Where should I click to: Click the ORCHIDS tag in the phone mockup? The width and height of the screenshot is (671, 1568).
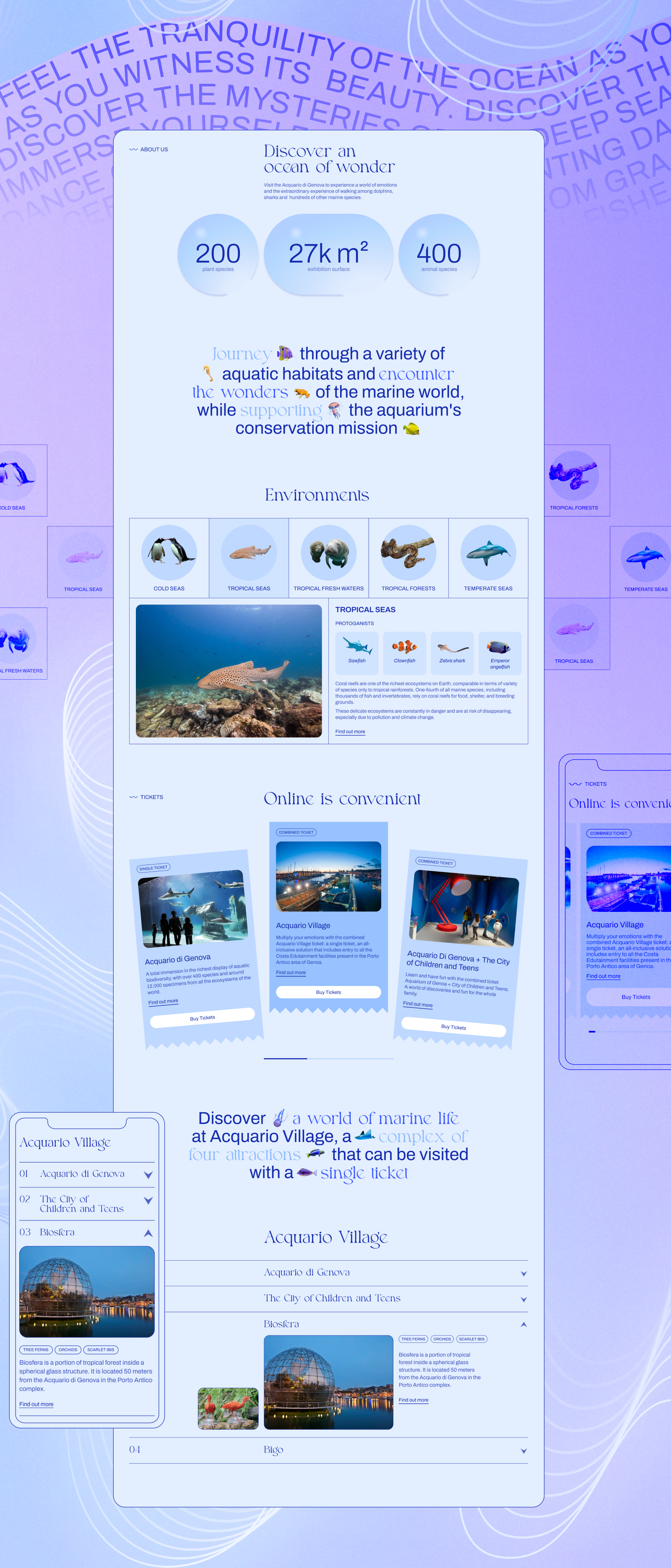point(68,1350)
